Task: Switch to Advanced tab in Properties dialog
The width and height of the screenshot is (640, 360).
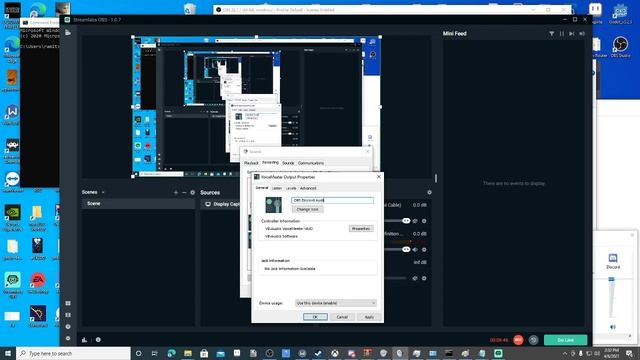Action: click(308, 188)
